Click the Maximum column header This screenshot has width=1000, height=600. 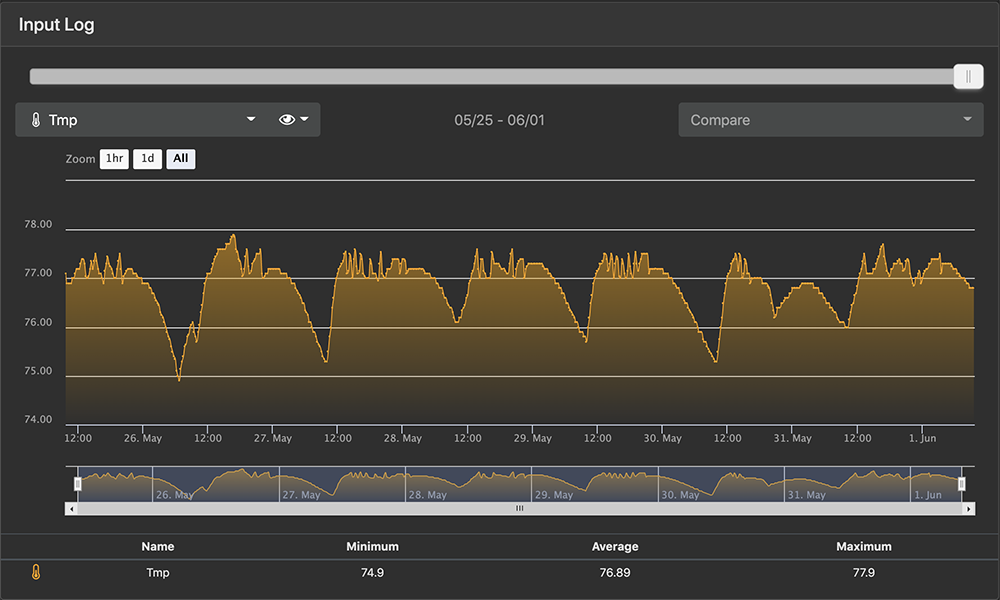tap(863, 546)
